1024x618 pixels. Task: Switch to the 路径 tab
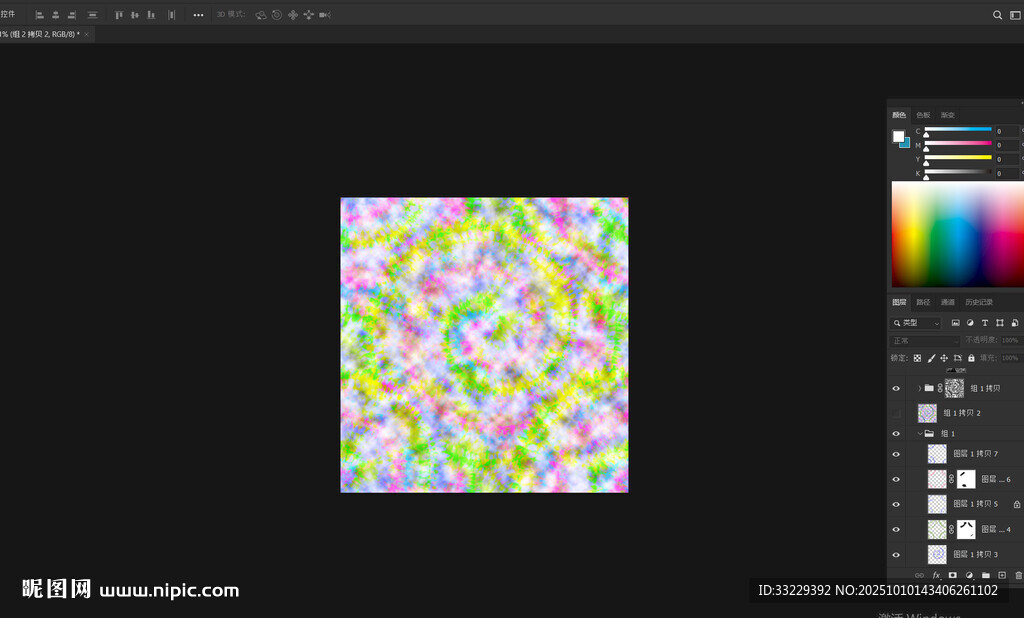pyautogui.click(x=923, y=302)
